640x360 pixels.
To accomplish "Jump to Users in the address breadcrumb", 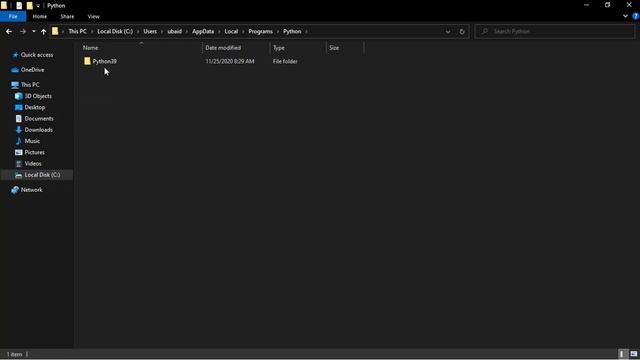I will tap(150, 31).
